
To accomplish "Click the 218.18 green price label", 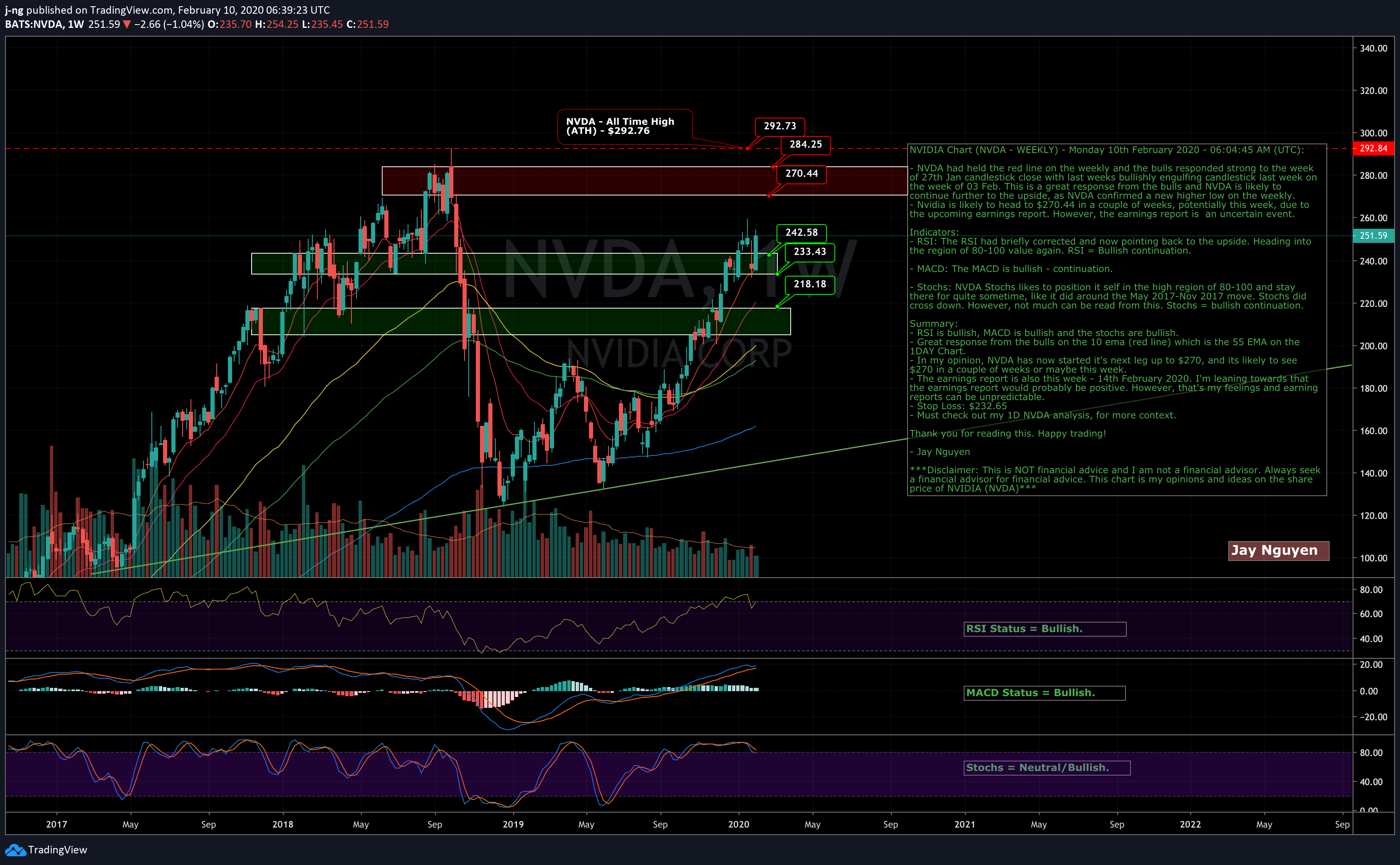I will [809, 284].
